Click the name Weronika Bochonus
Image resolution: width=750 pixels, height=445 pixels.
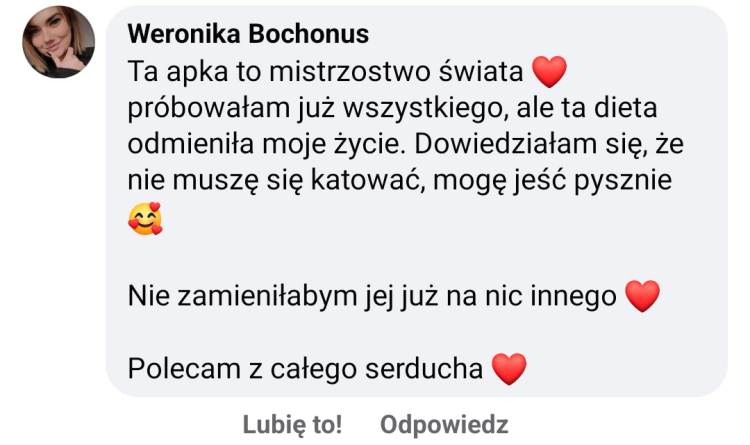(x=249, y=34)
